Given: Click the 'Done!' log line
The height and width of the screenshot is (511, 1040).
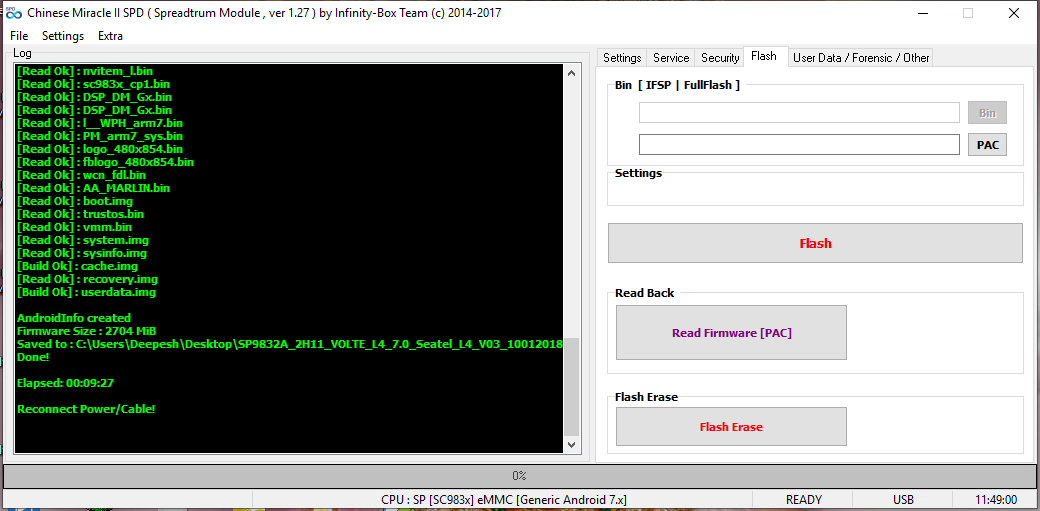Looking at the screenshot, I should (x=32, y=357).
